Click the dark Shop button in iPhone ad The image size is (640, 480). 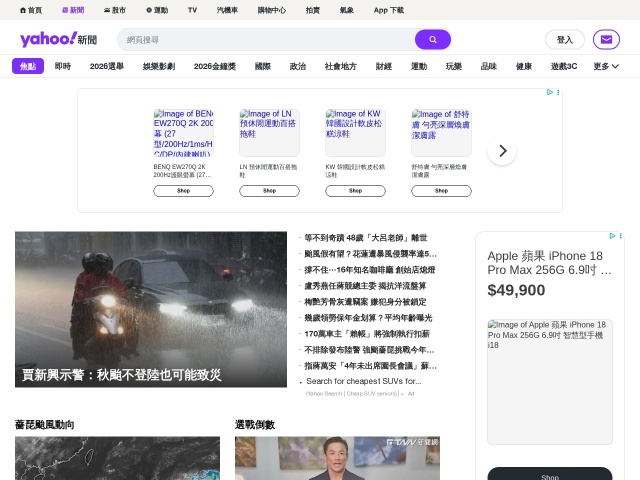click(550, 474)
